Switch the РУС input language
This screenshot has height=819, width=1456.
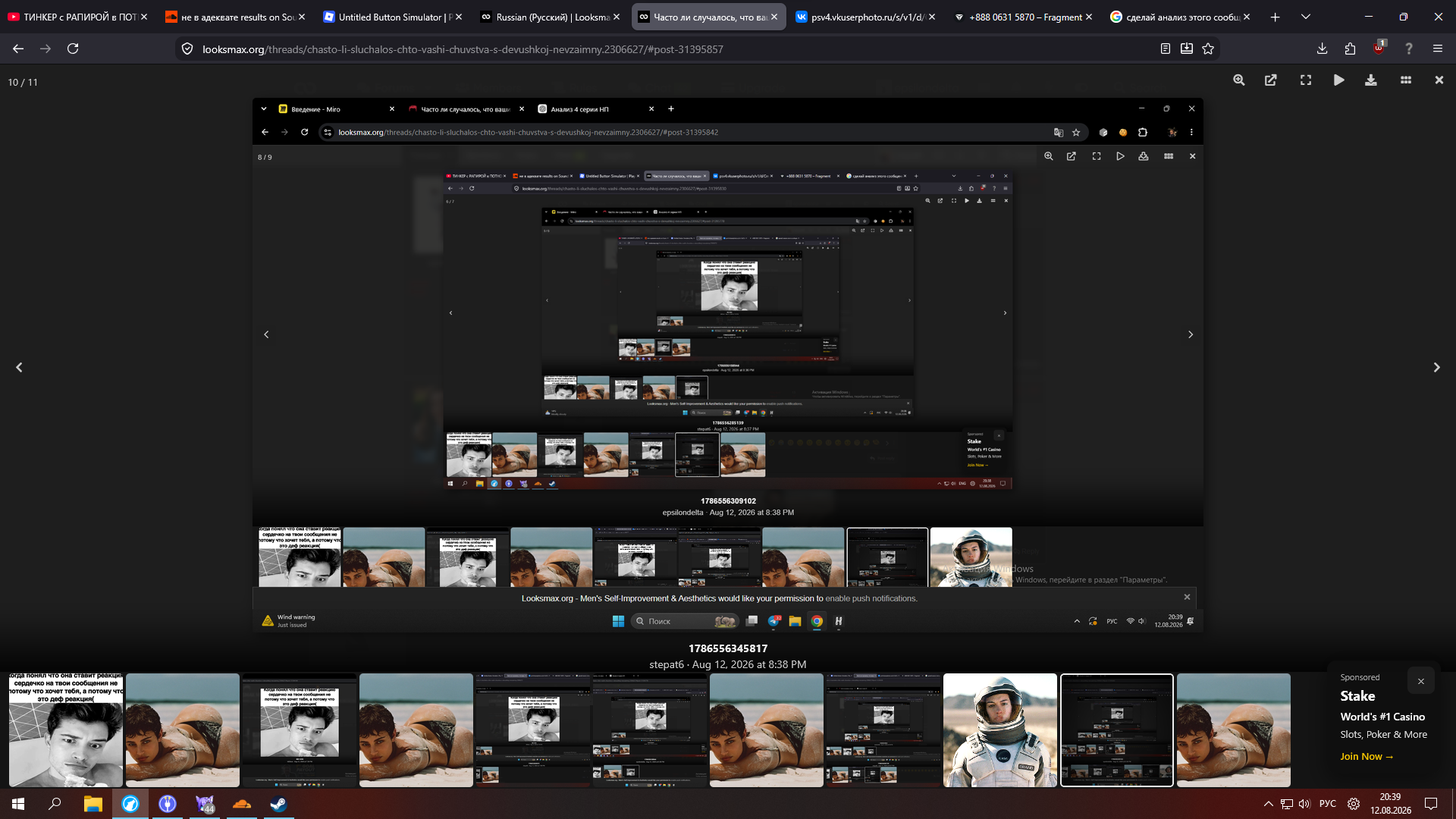coord(1328,804)
